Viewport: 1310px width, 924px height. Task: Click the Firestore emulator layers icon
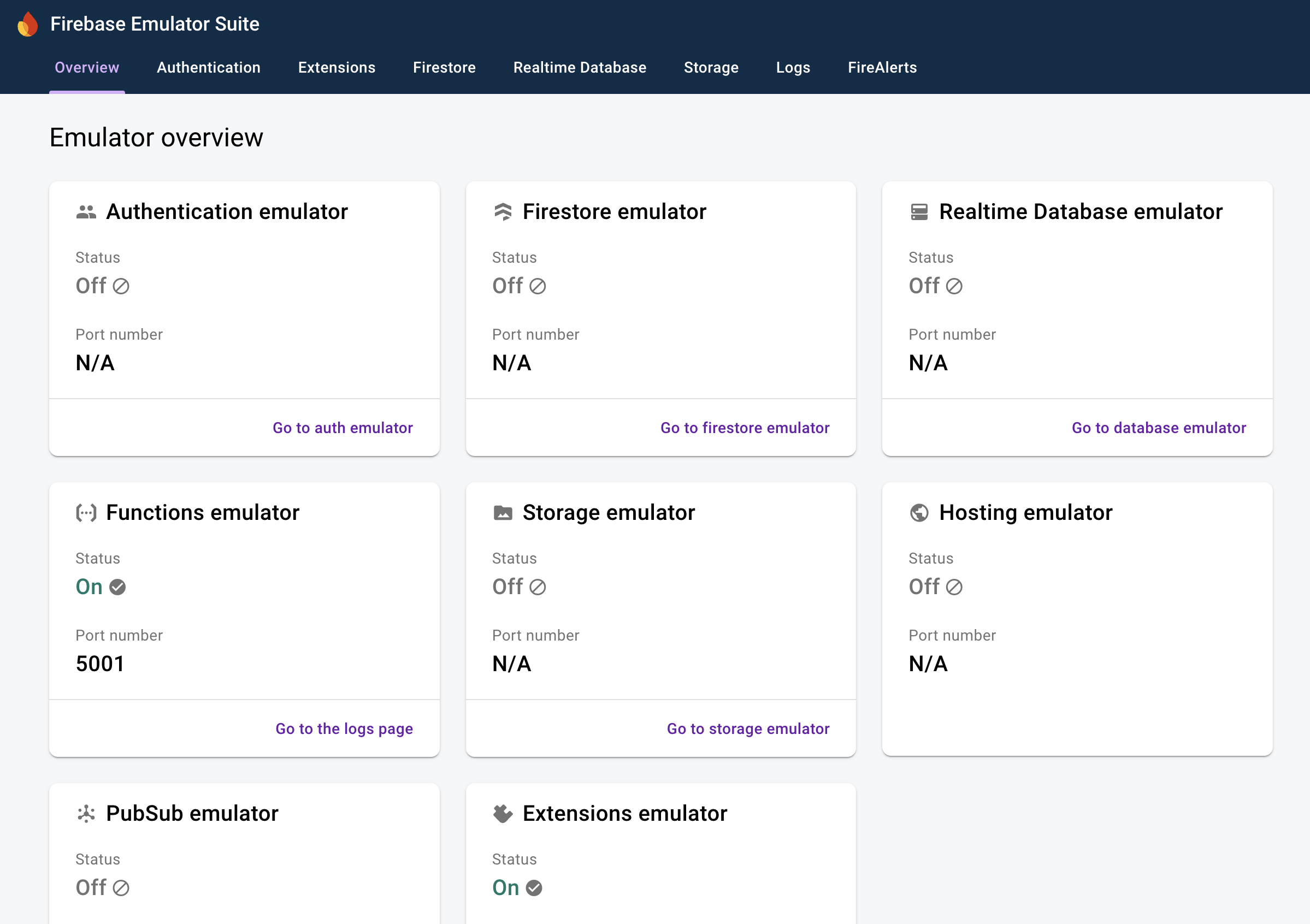coord(503,211)
